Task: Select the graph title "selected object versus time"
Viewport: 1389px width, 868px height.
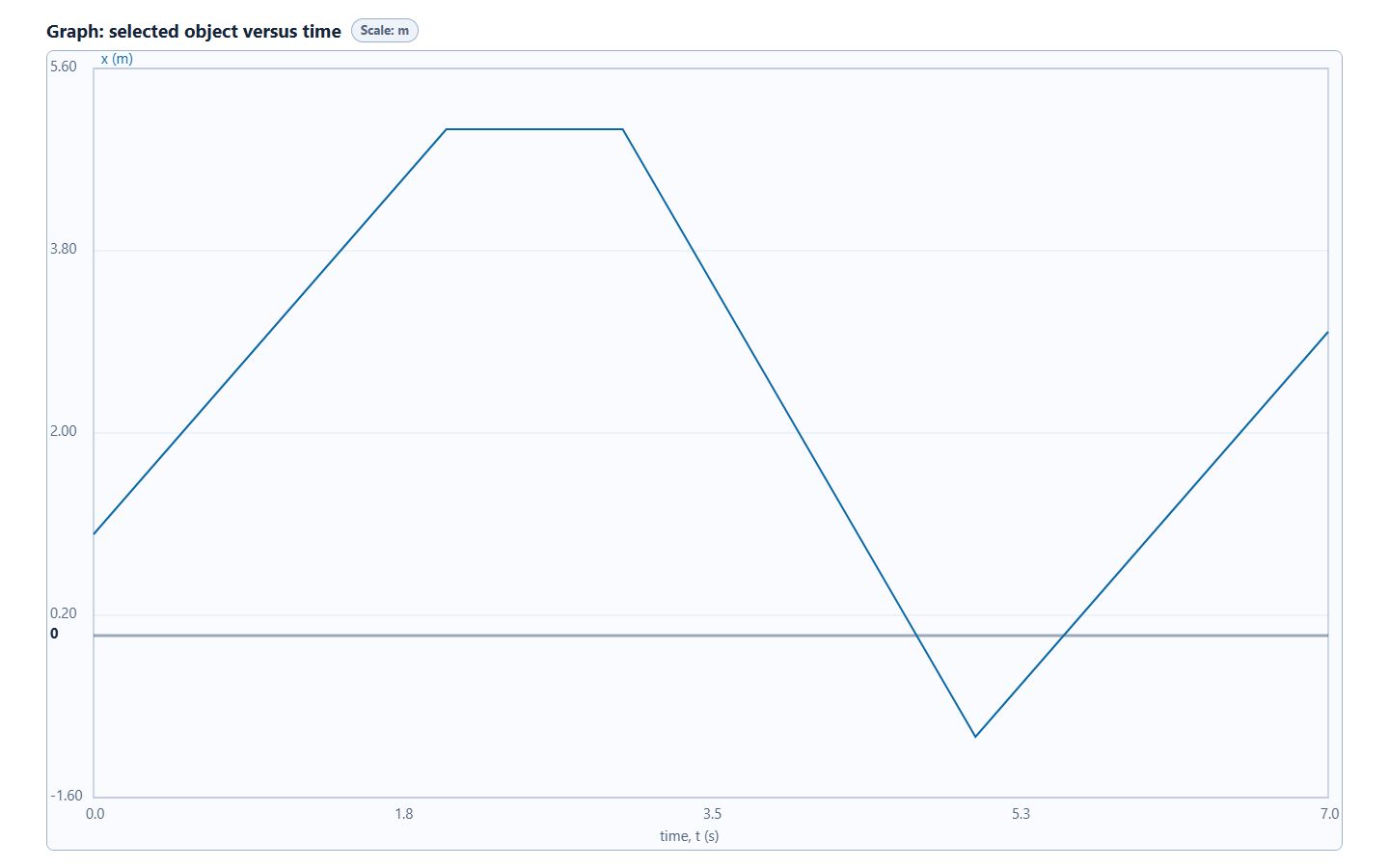Action: 225,31
